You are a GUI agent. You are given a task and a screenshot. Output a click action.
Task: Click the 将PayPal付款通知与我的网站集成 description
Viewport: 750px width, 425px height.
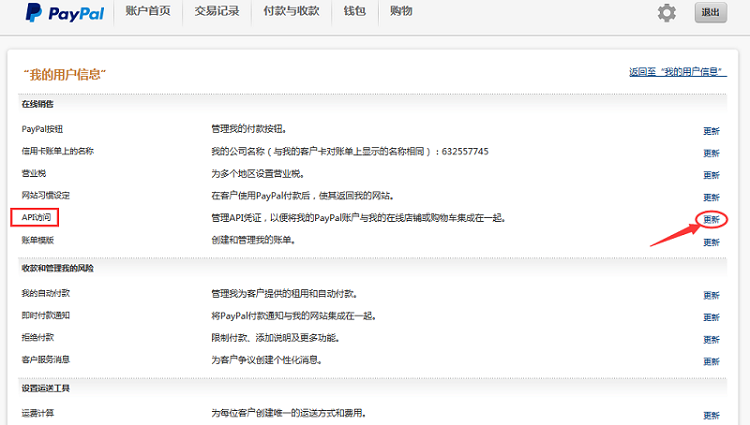(294, 316)
